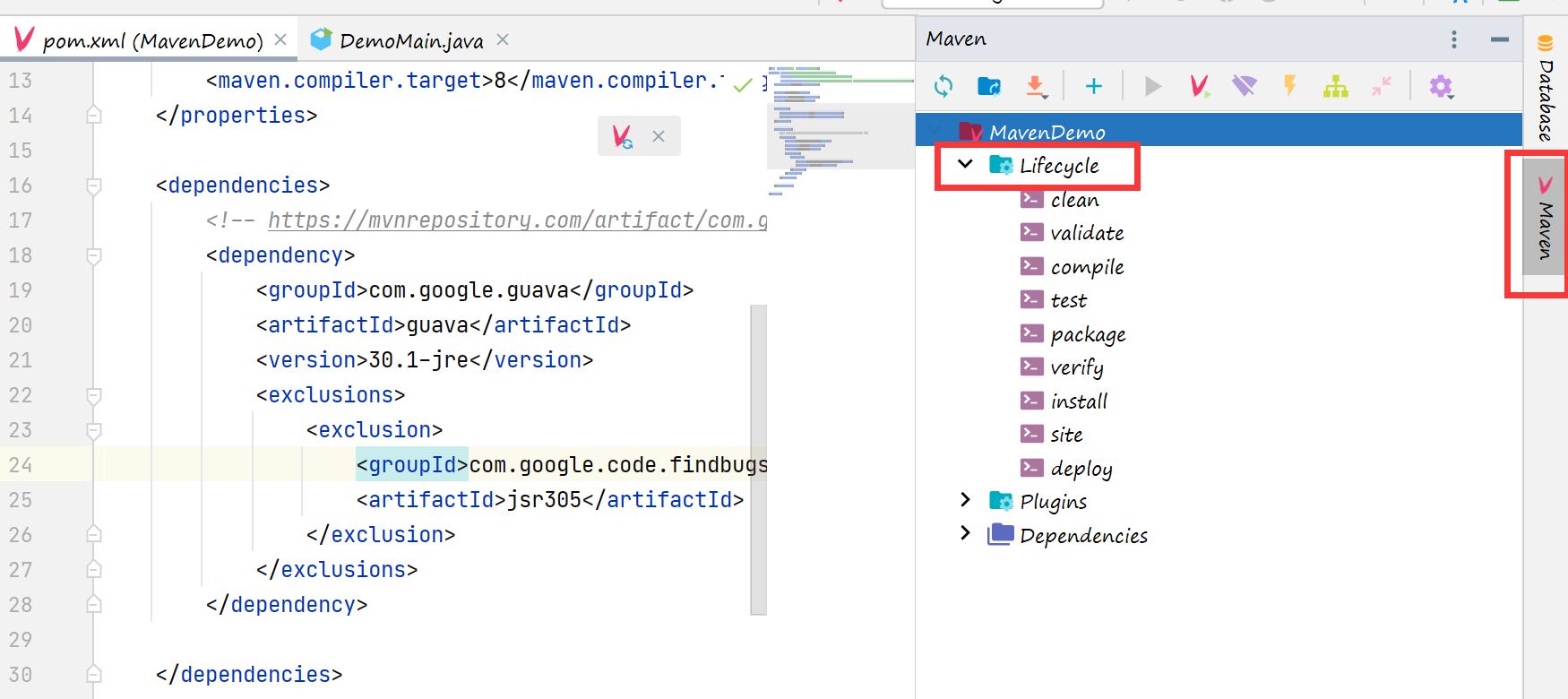Click the mvnrepository.com comment link
Viewport: 1568px width, 699px height.
[517, 220]
